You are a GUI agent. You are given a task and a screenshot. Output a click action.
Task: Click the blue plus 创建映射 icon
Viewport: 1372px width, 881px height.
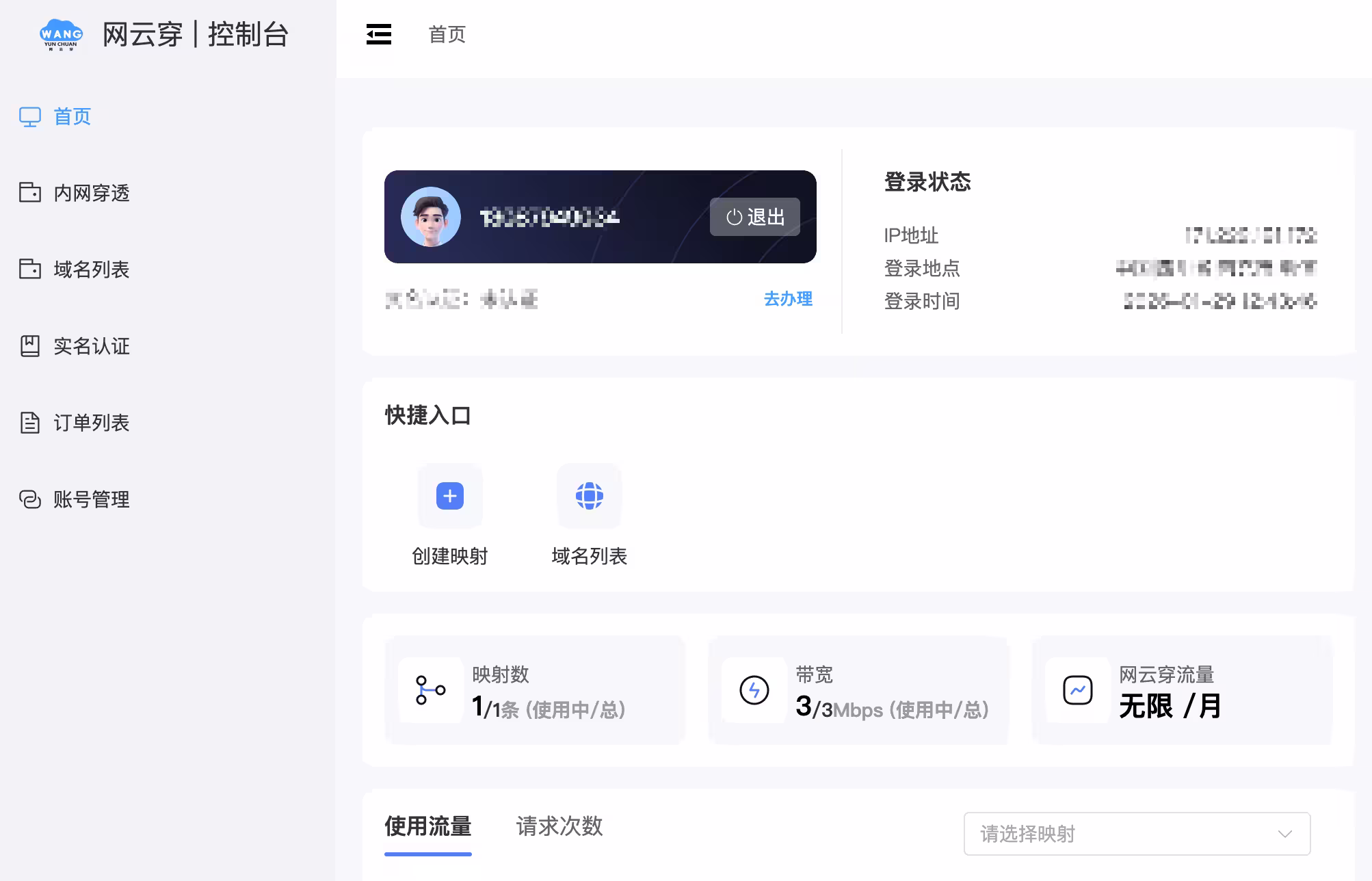450,496
